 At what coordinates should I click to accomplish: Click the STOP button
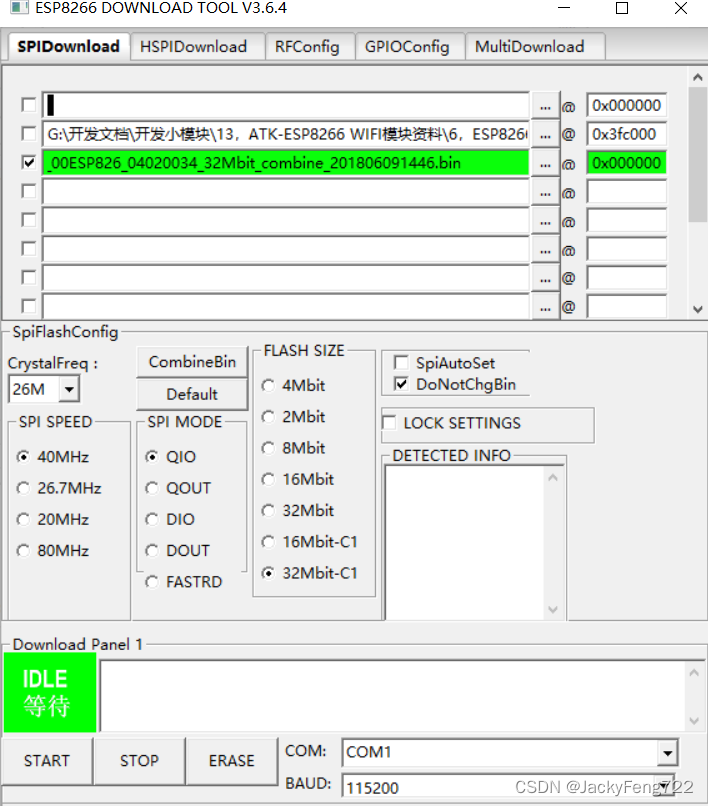[139, 761]
